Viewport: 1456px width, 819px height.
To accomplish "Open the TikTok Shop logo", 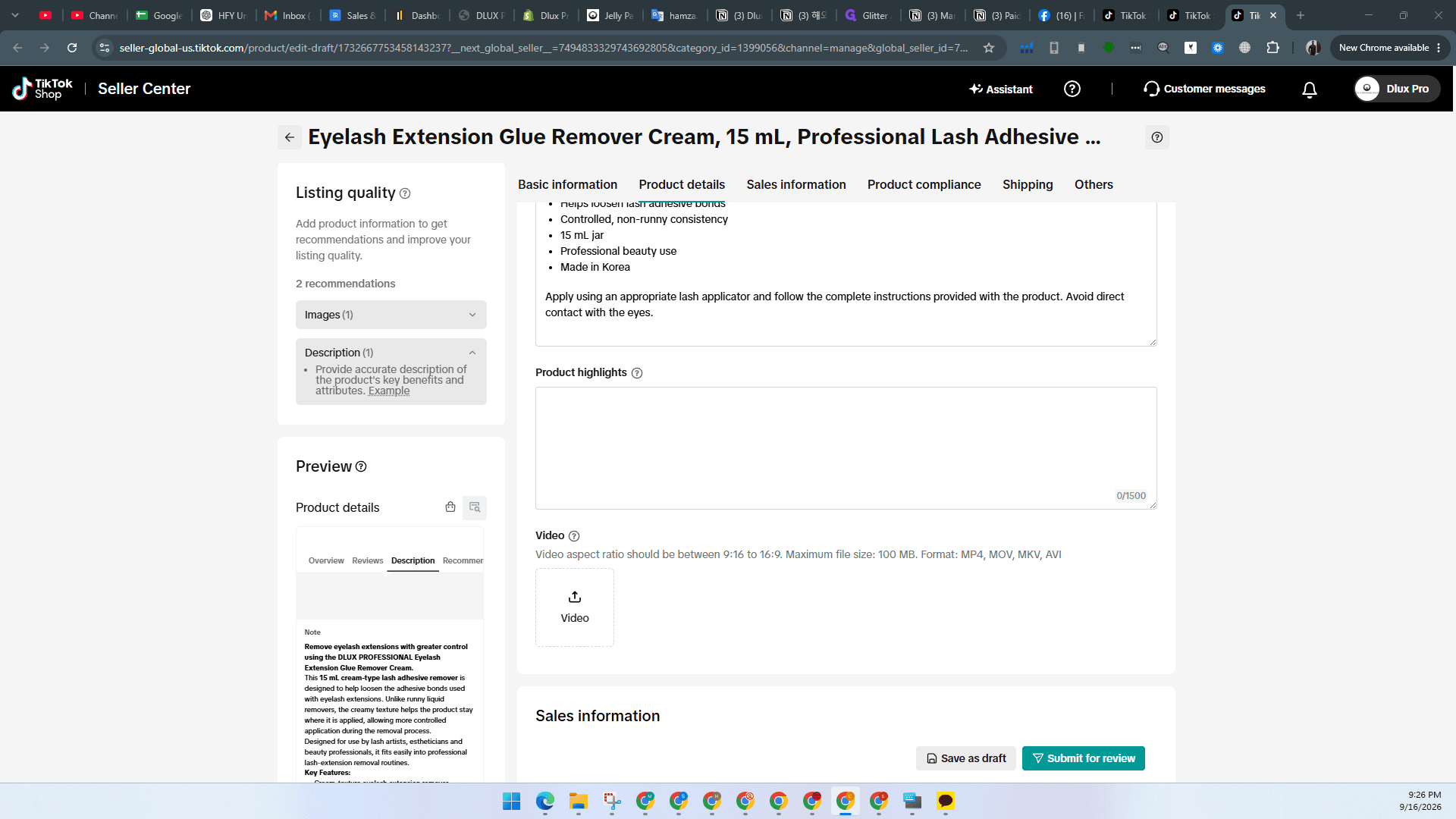I will pos(42,89).
